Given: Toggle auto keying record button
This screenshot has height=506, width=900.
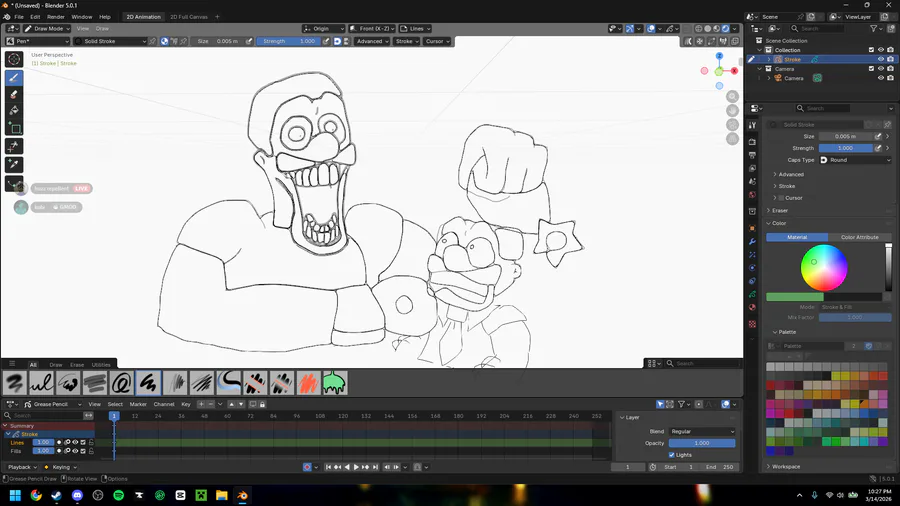Looking at the screenshot, I should (x=307, y=467).
